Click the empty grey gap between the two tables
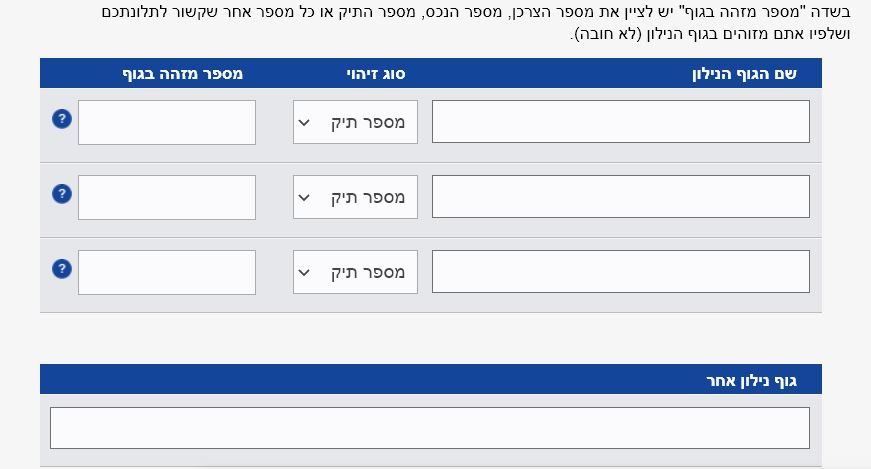 pyautogui.click(x=430, y=338)
